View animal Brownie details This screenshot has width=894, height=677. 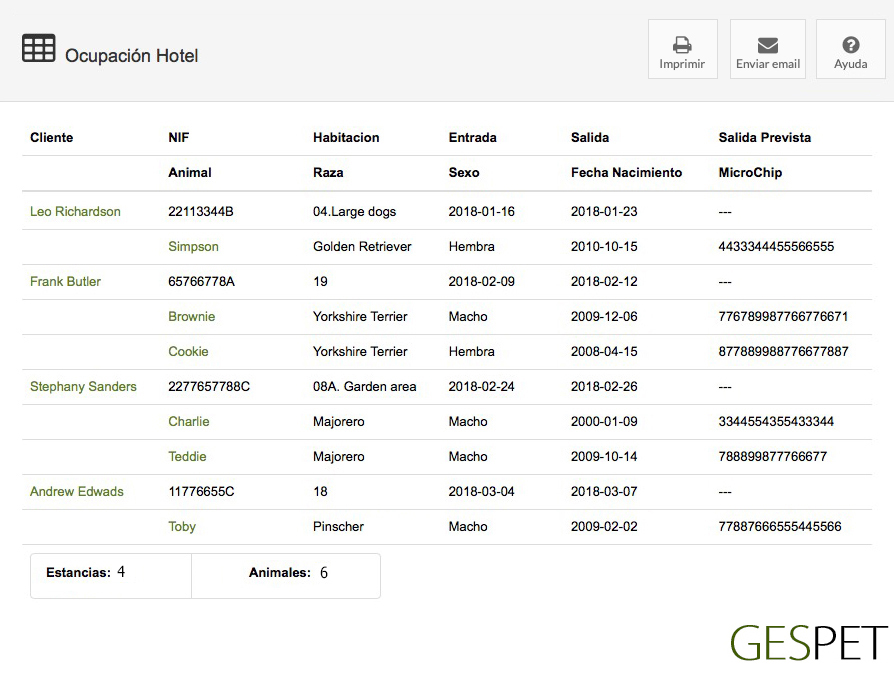pos(191,317)
